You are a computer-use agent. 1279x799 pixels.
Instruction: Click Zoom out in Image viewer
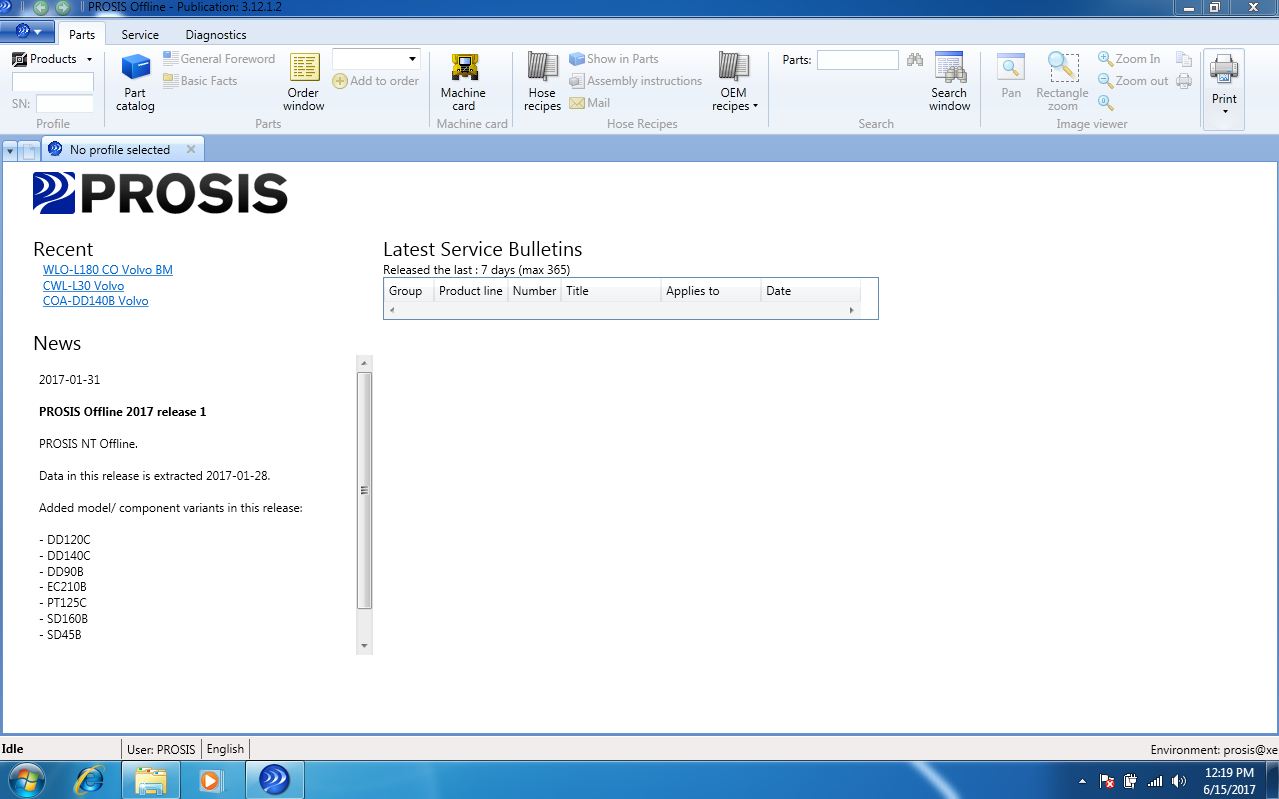click(x=1133, y=81)
